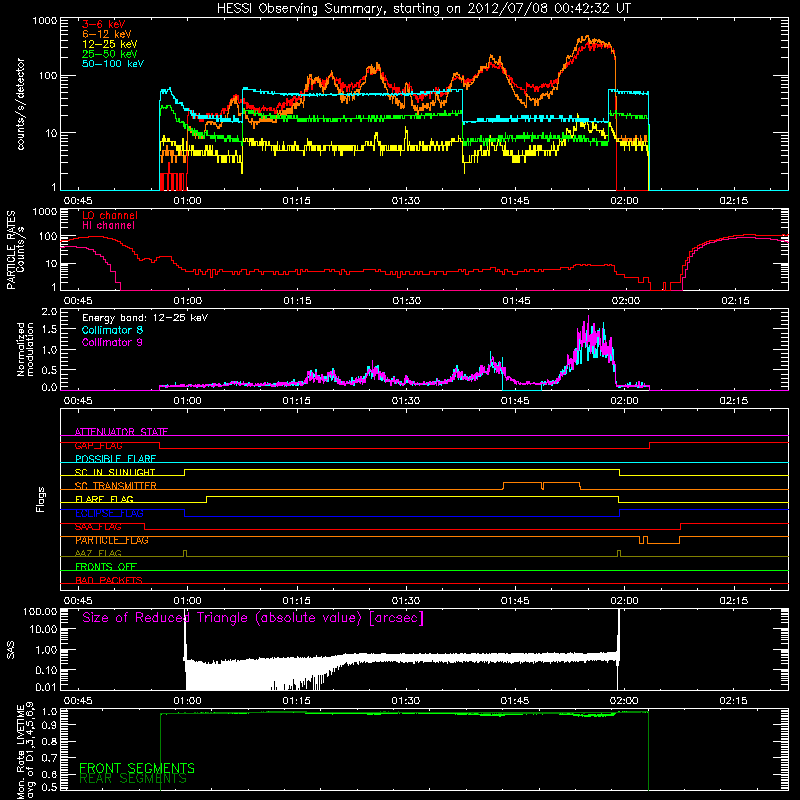Pick the cyan 50-100 keV legend entry
Screen dimensions: 800x800
tap(113, 64)
